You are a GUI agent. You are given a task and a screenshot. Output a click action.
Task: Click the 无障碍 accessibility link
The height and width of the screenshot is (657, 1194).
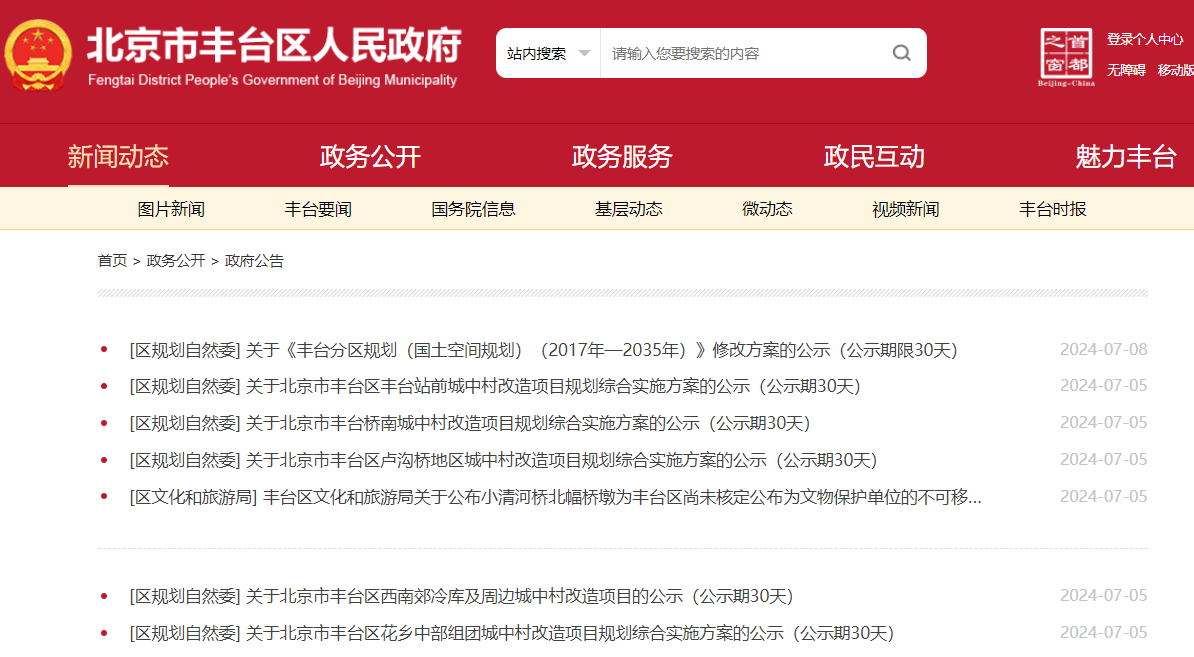(1126, 70)
